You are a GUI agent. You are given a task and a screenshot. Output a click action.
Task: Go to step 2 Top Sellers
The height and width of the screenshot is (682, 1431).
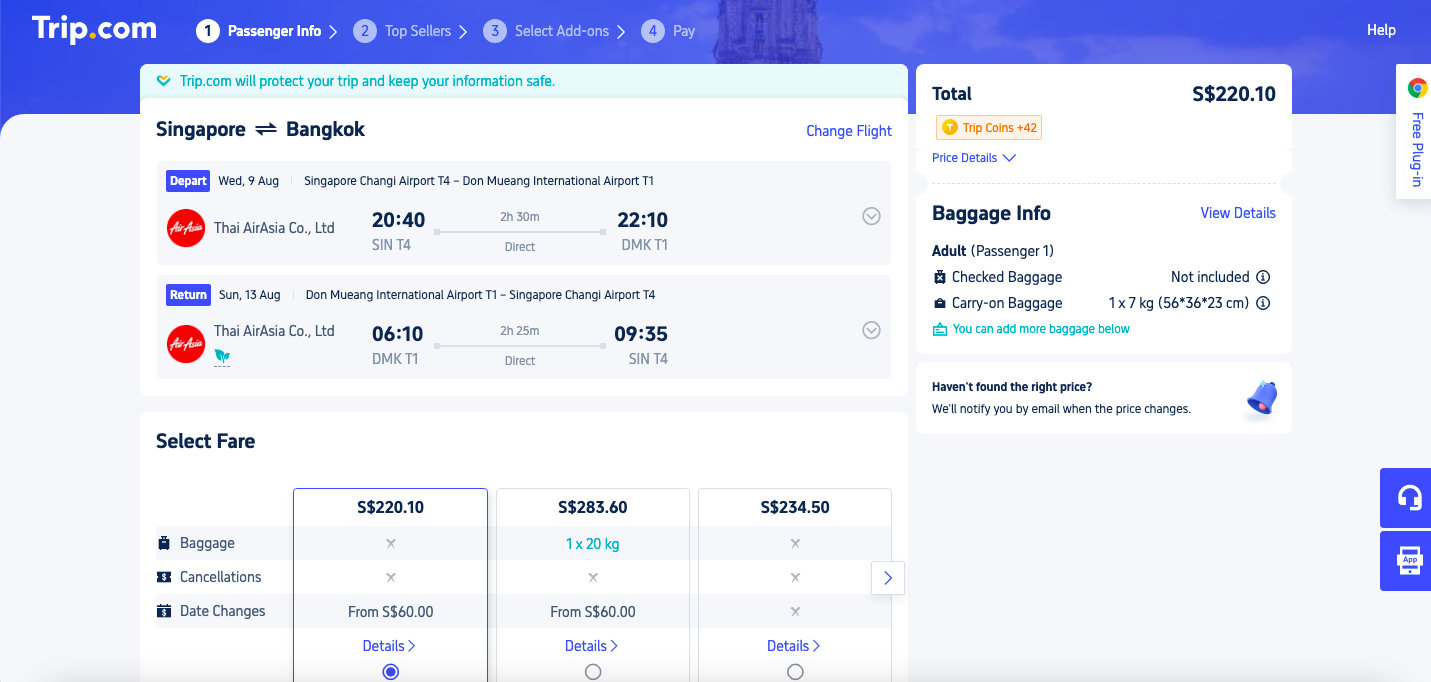click(402, 31)
